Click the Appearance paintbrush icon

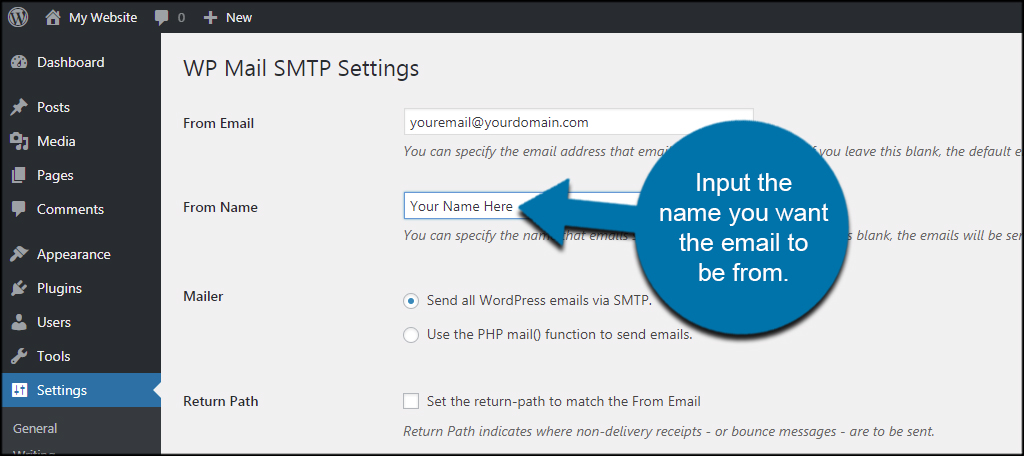click(20, 254)
